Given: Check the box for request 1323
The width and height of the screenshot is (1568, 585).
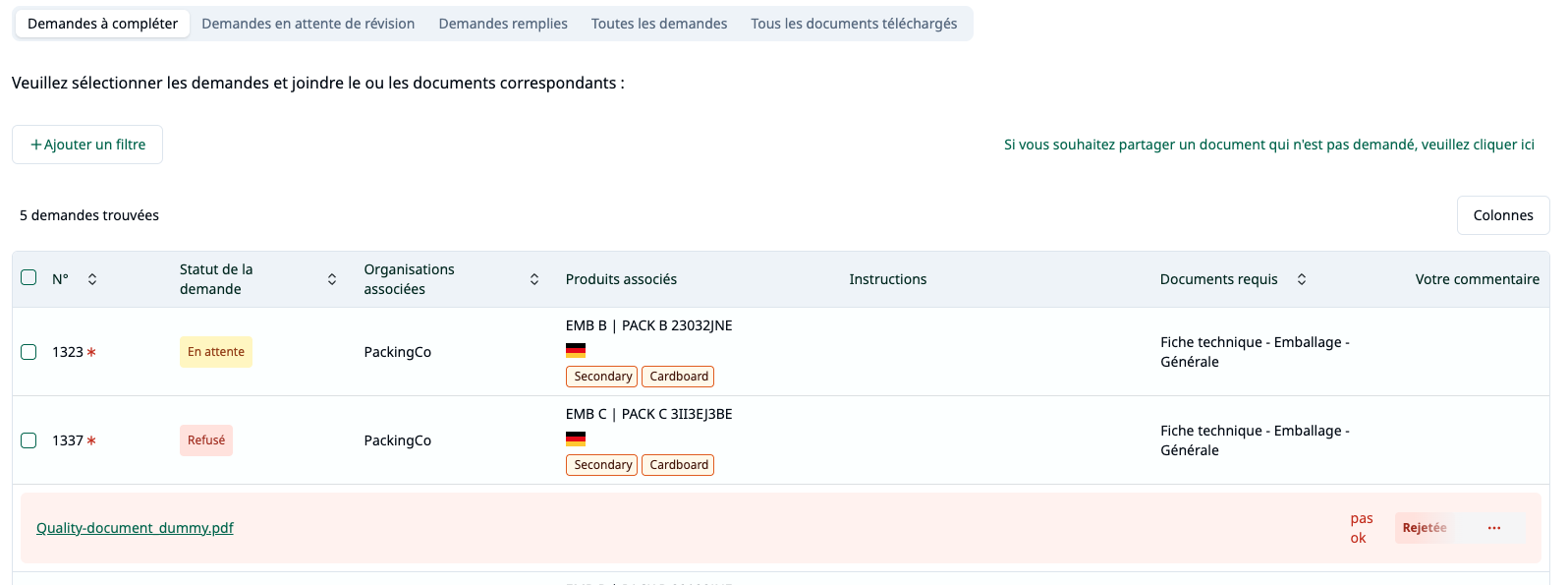Looking at the screenshot, I should (28, 352).
